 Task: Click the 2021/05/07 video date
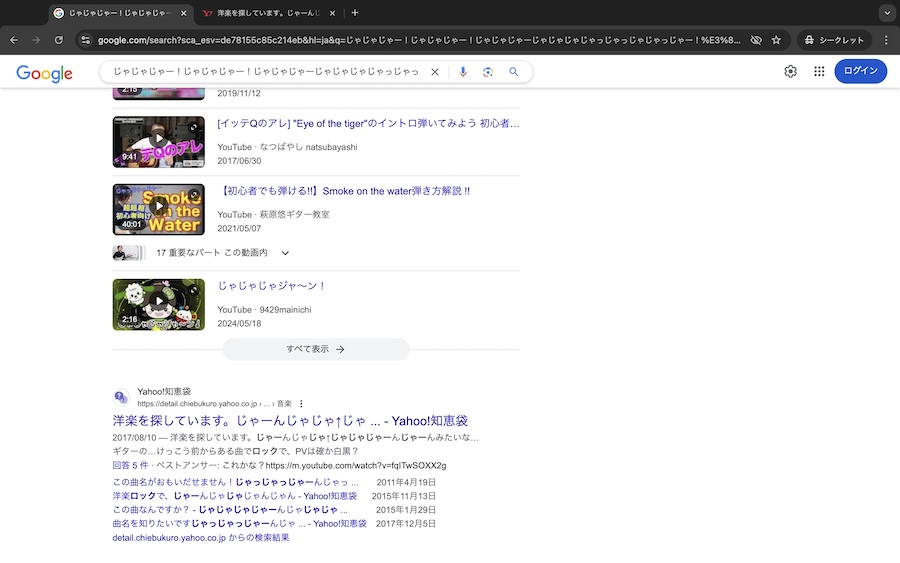point(239,228)
